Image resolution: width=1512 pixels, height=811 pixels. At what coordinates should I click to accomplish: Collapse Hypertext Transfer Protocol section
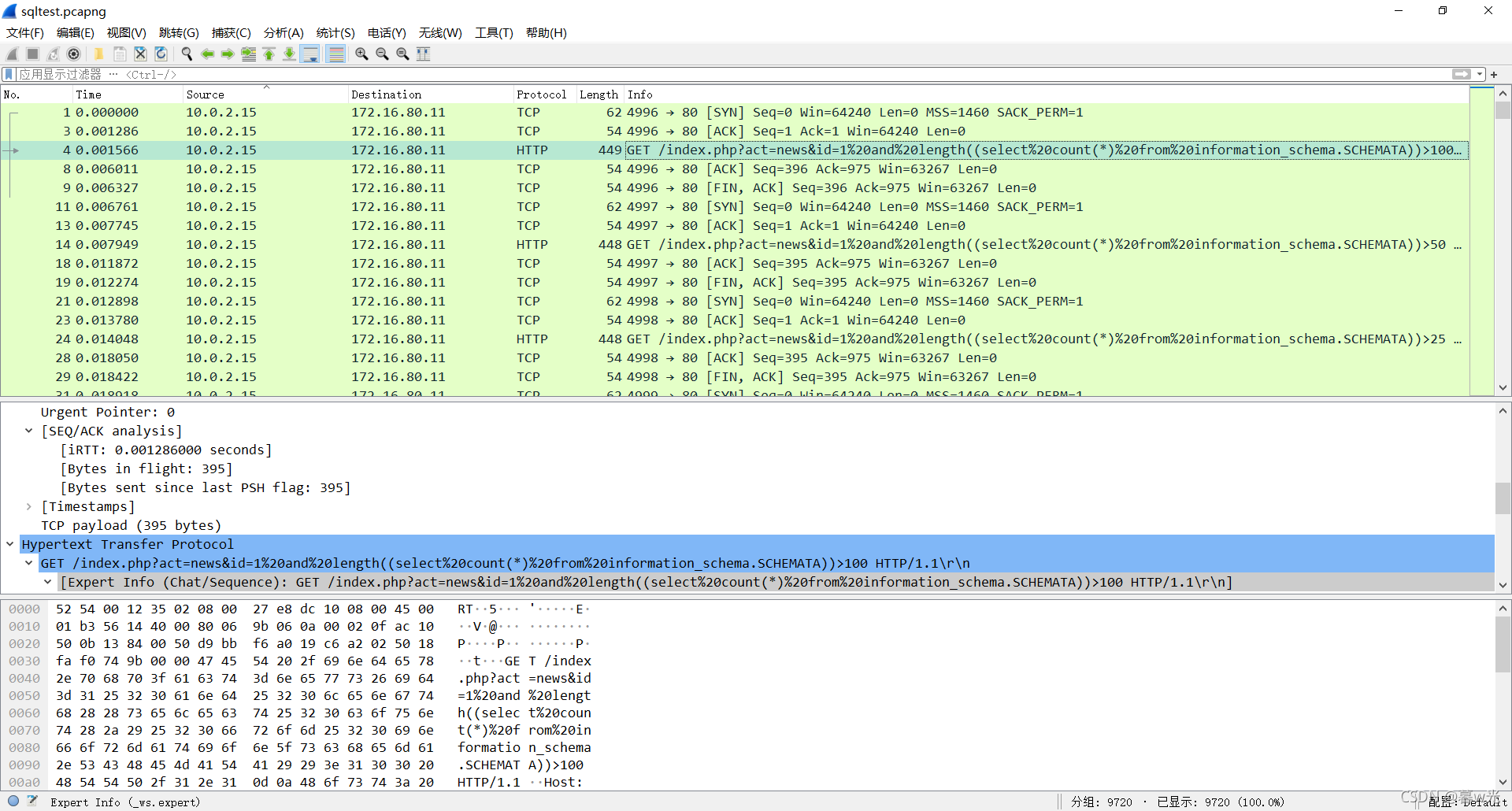pyautogui.click(x=9, y=544)
